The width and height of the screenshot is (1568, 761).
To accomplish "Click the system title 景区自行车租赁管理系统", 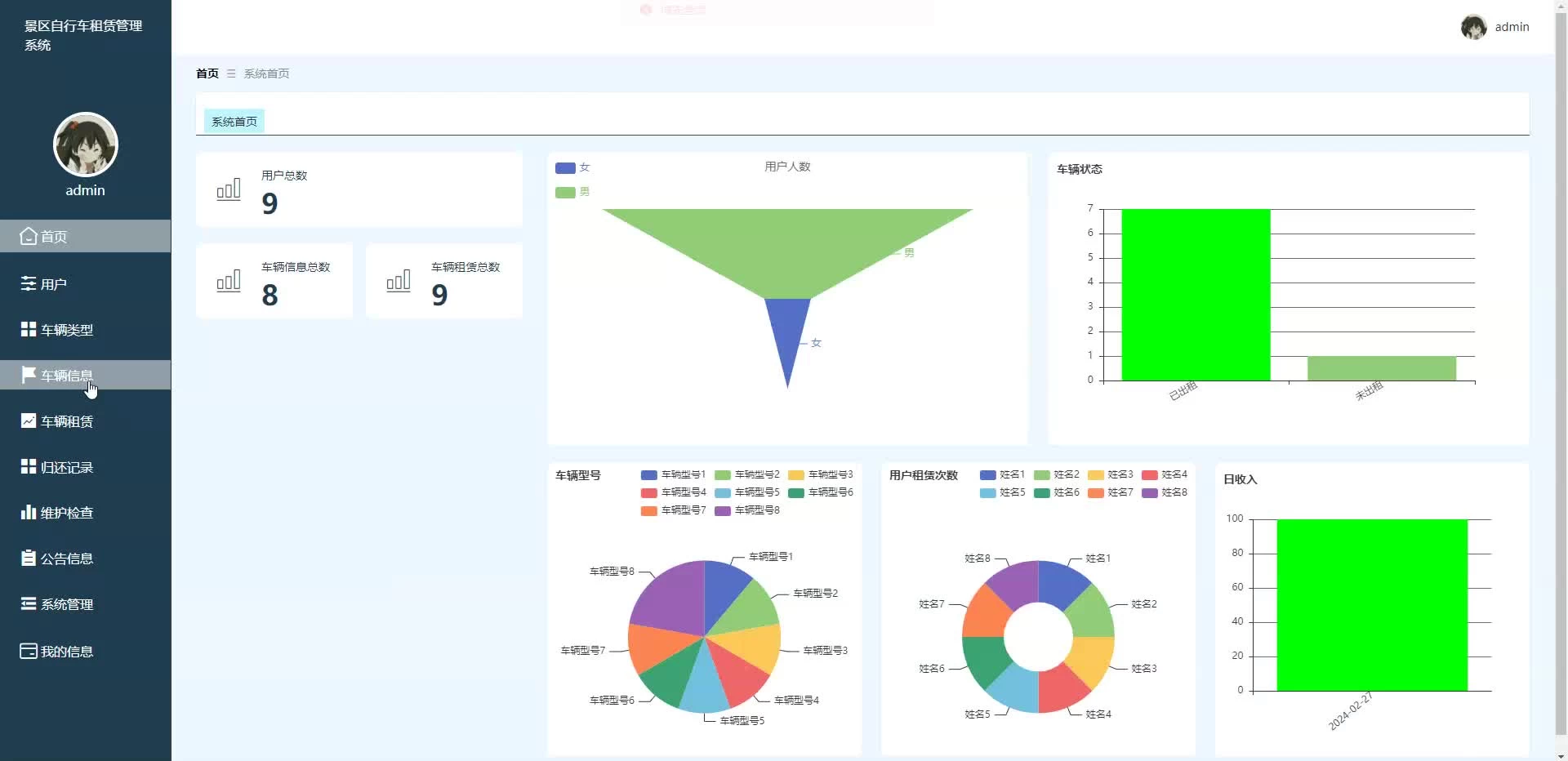I will [x=83, y=35].
